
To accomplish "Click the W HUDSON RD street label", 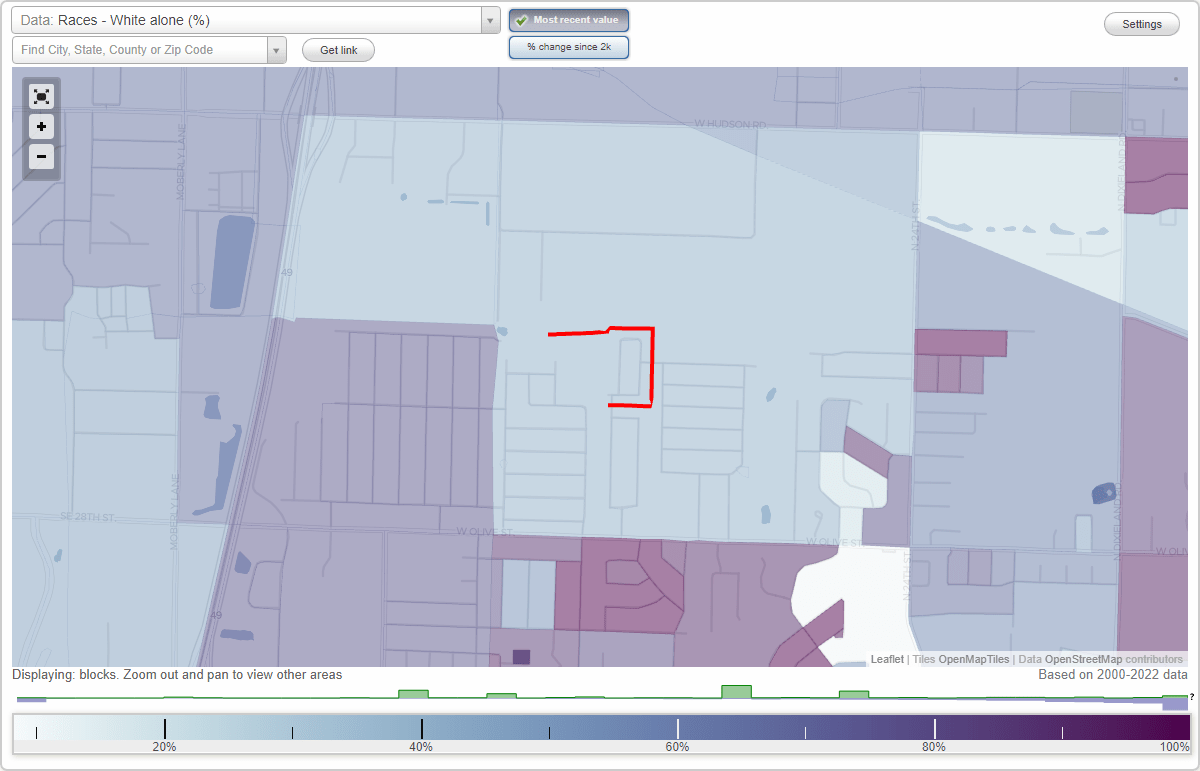I will (730, 124).
